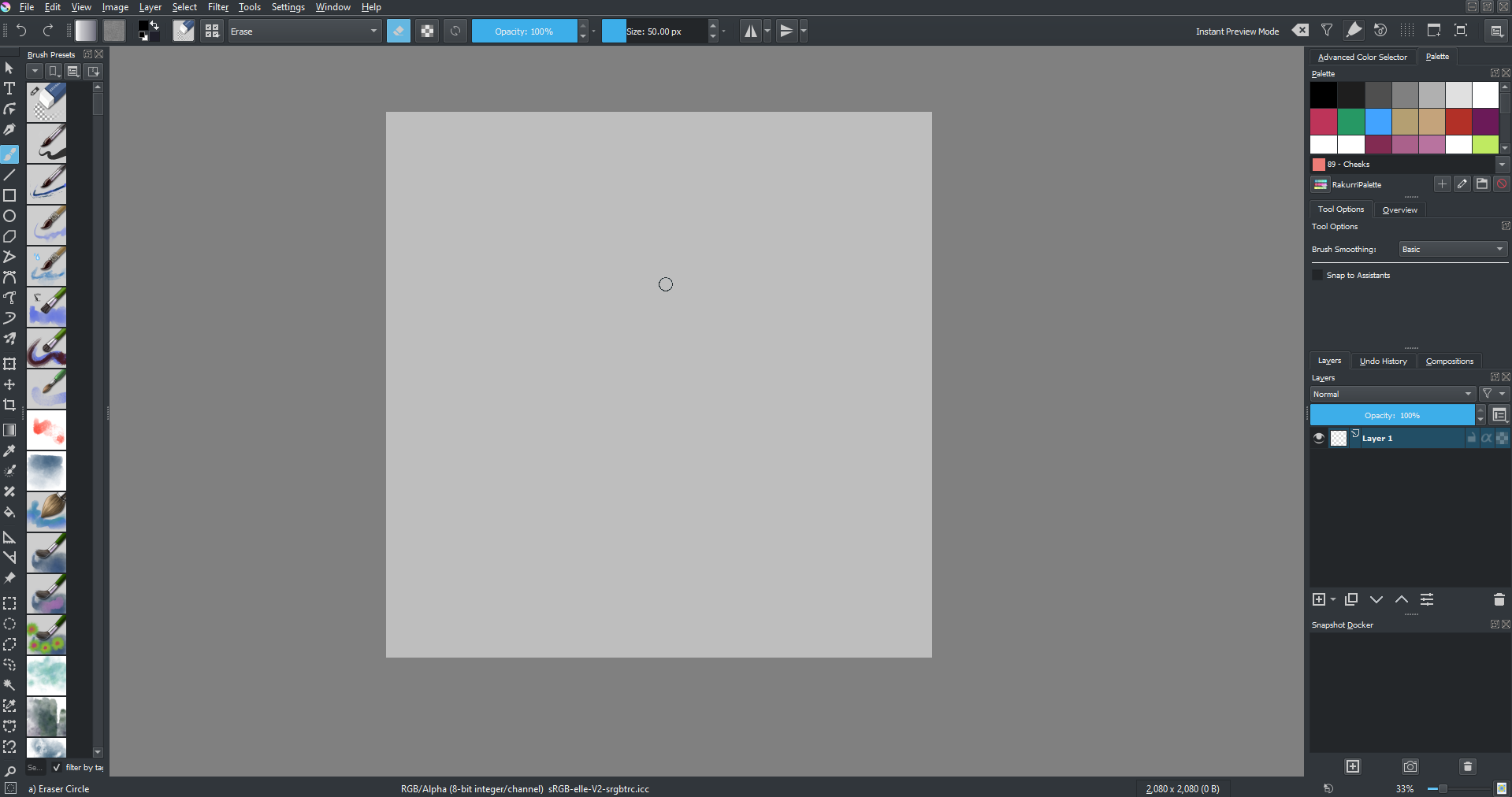Click Instant Preview Mode label

tap(1237, 32)
